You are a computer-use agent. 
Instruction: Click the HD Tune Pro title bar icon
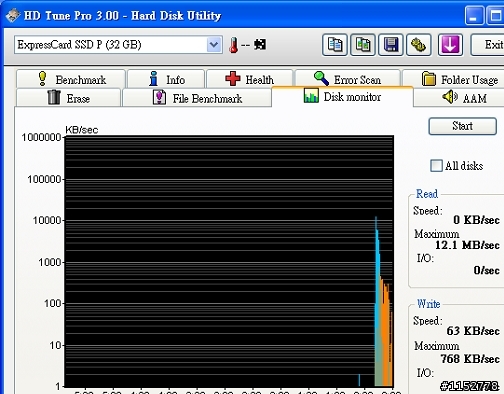(13, 16)
